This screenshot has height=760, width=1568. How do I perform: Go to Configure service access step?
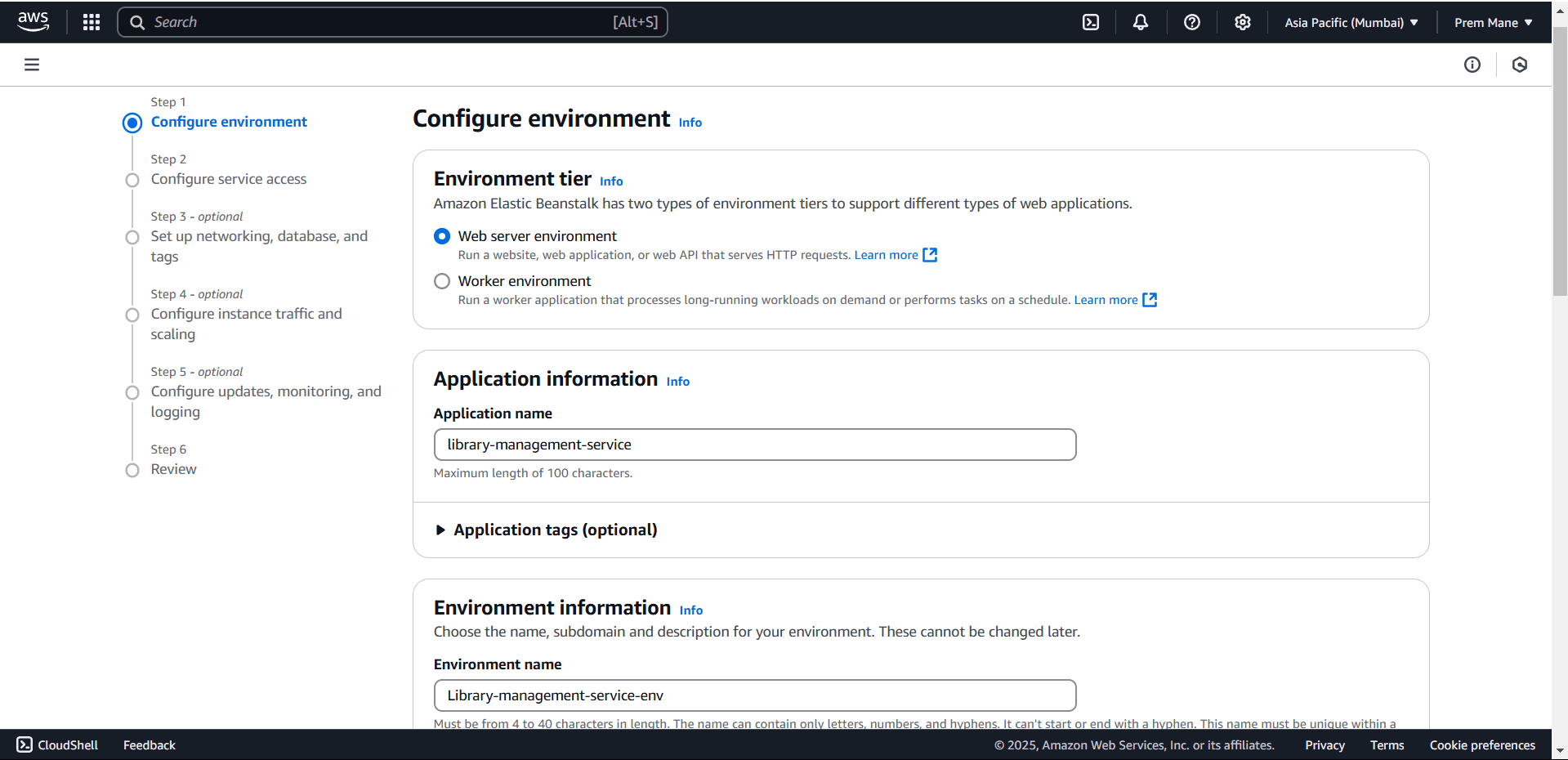pyautogui.click(x=229, y=179)
